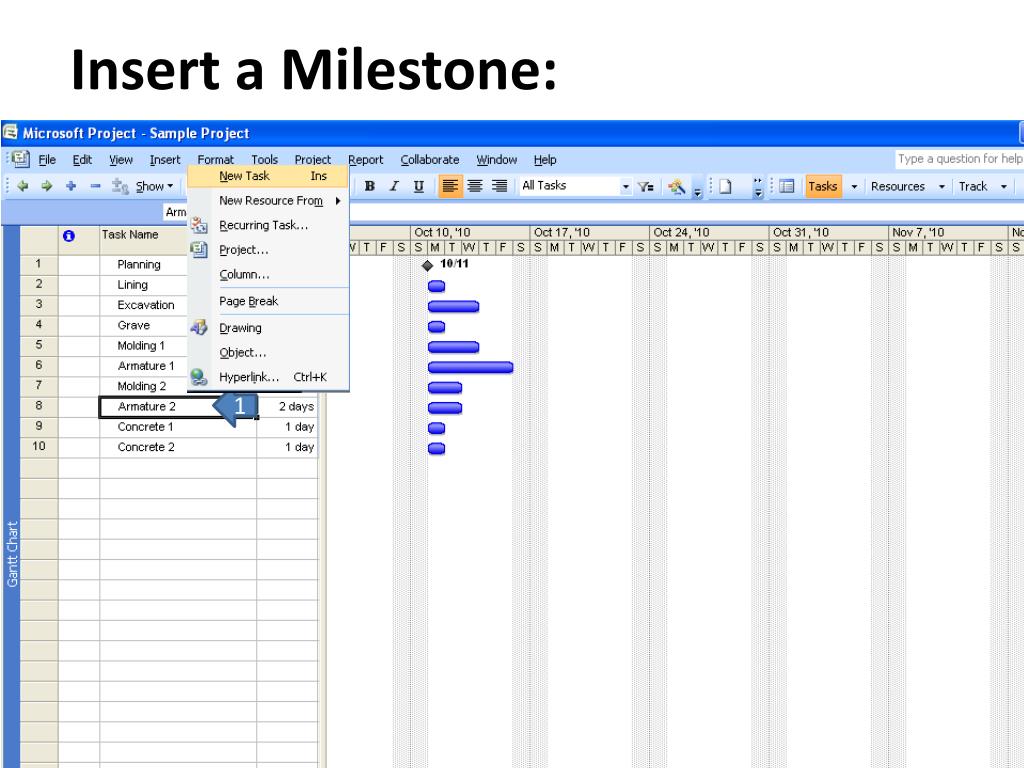
Task: Click the Indent green right arrow icon
Action: [46, 186]
